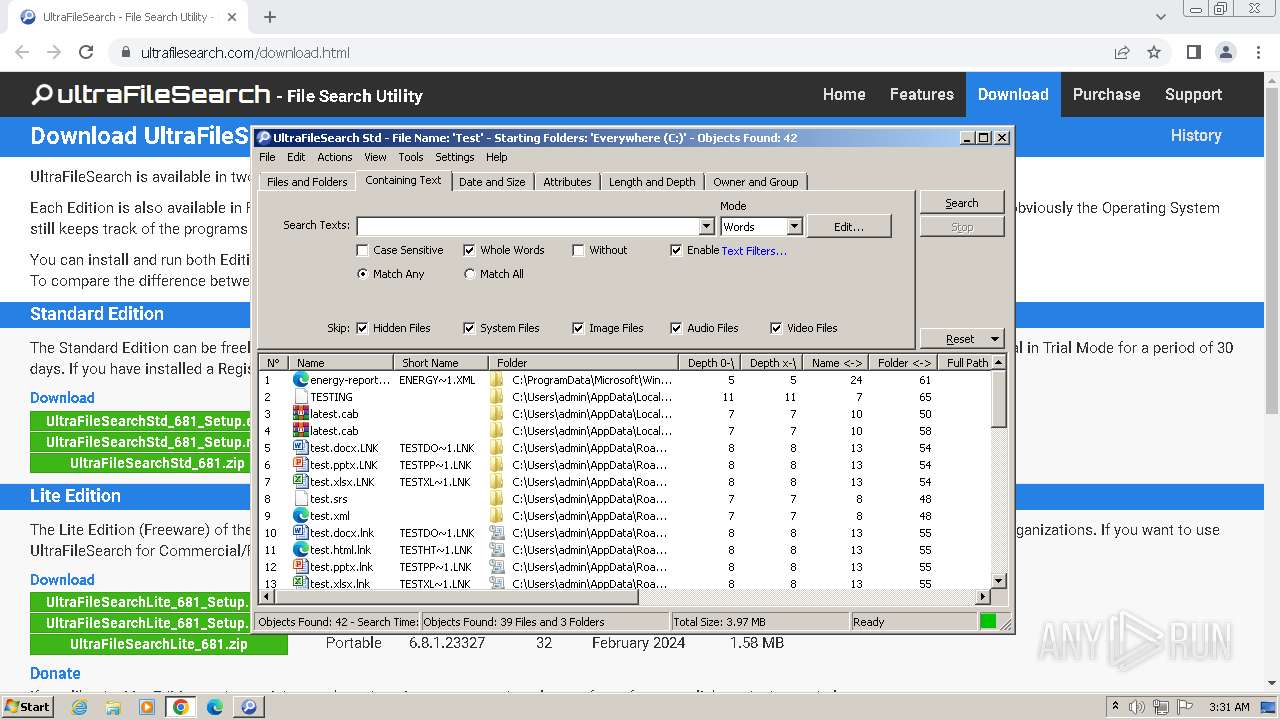This screenshot has height=720, width=1280.
Task: Switch to the Attributes tab
Action: pyautogui.click(x=567, y=182)
